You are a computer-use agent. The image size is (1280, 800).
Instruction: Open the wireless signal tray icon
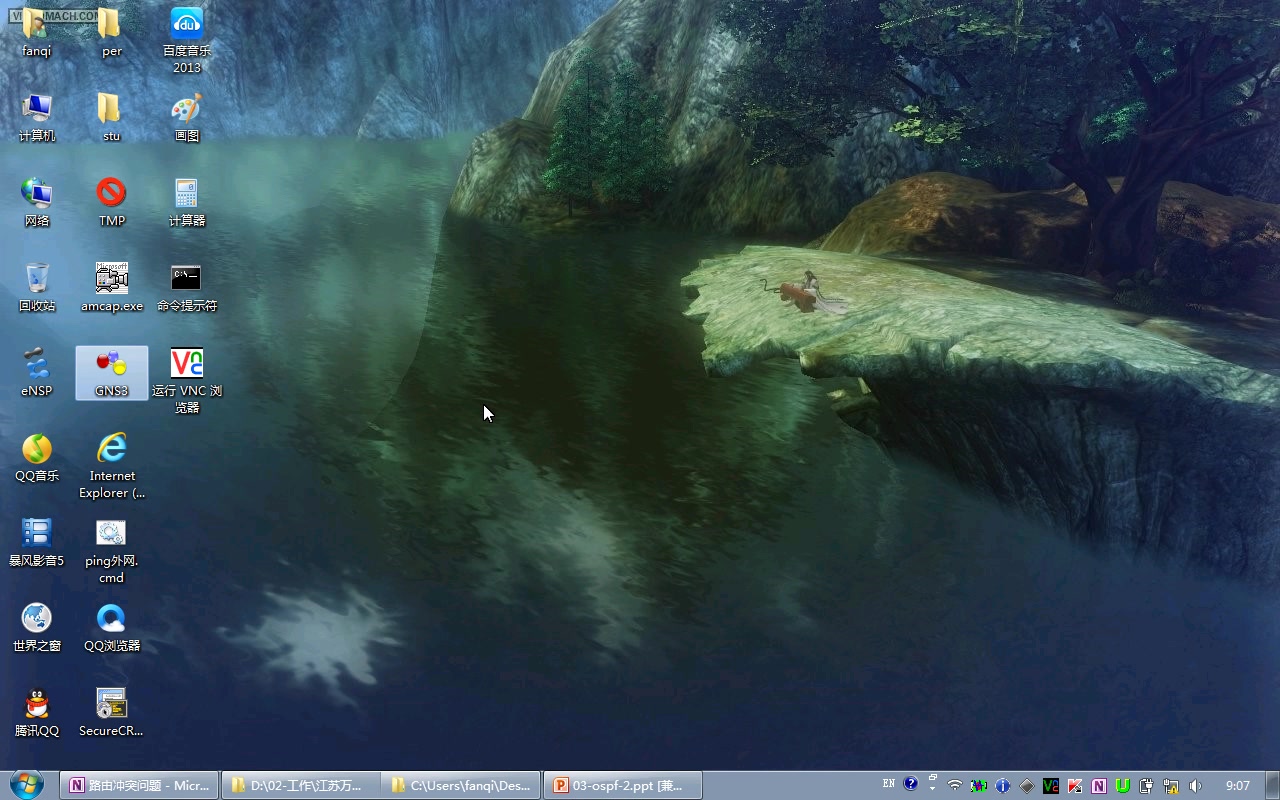[x=955, y=785]
